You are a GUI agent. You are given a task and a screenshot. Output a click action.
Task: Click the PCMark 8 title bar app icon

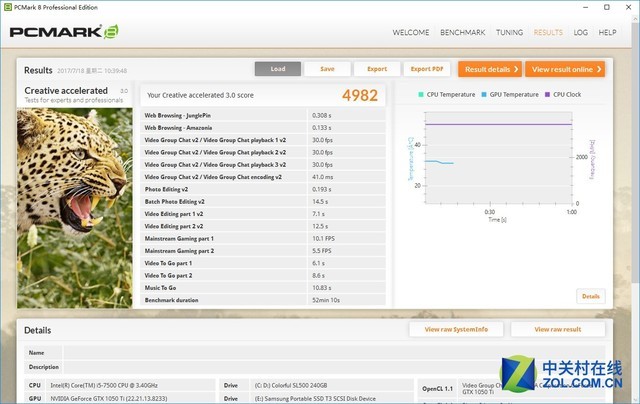[x=7, y=7]
